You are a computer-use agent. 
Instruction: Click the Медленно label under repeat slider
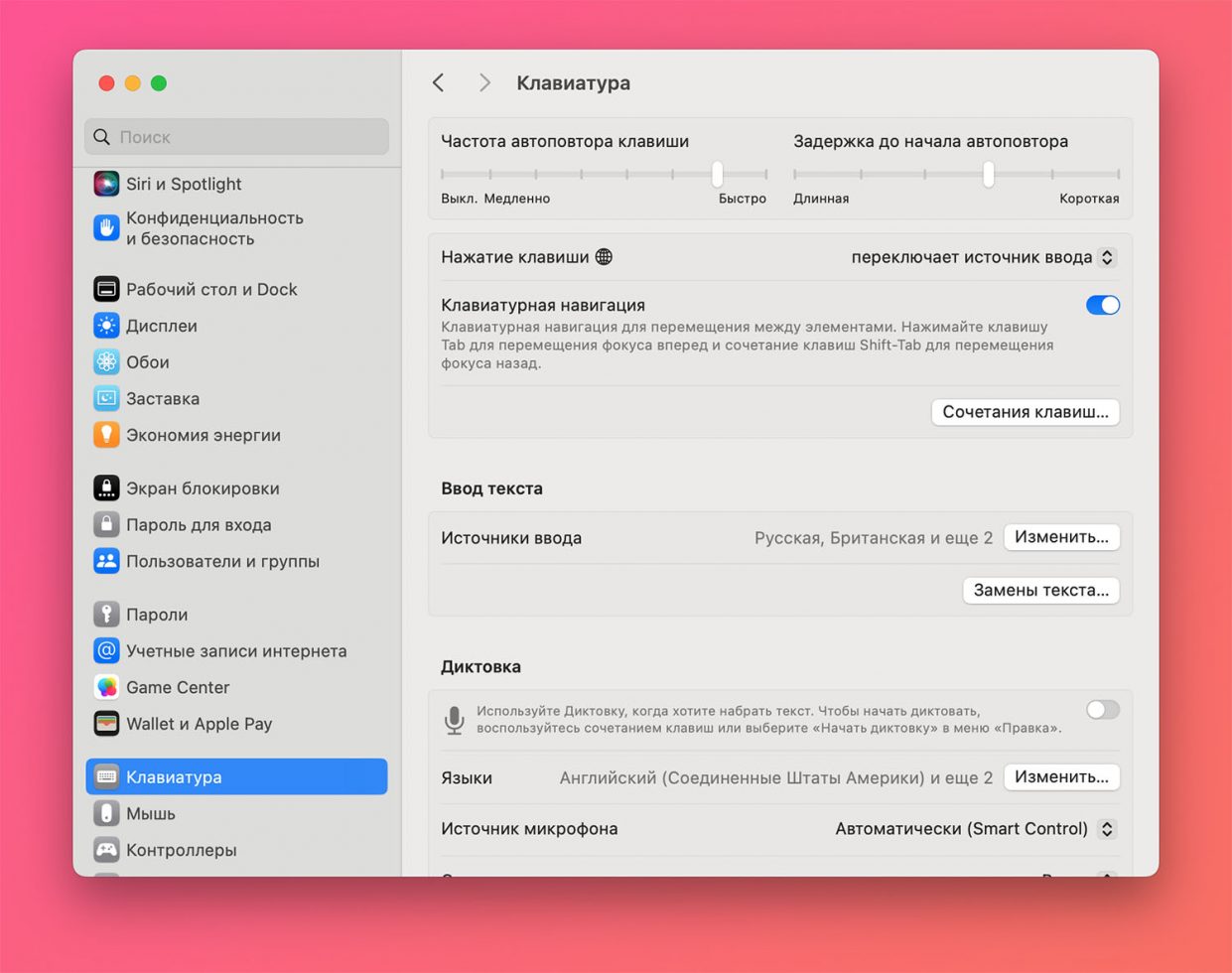click(517, 199)
